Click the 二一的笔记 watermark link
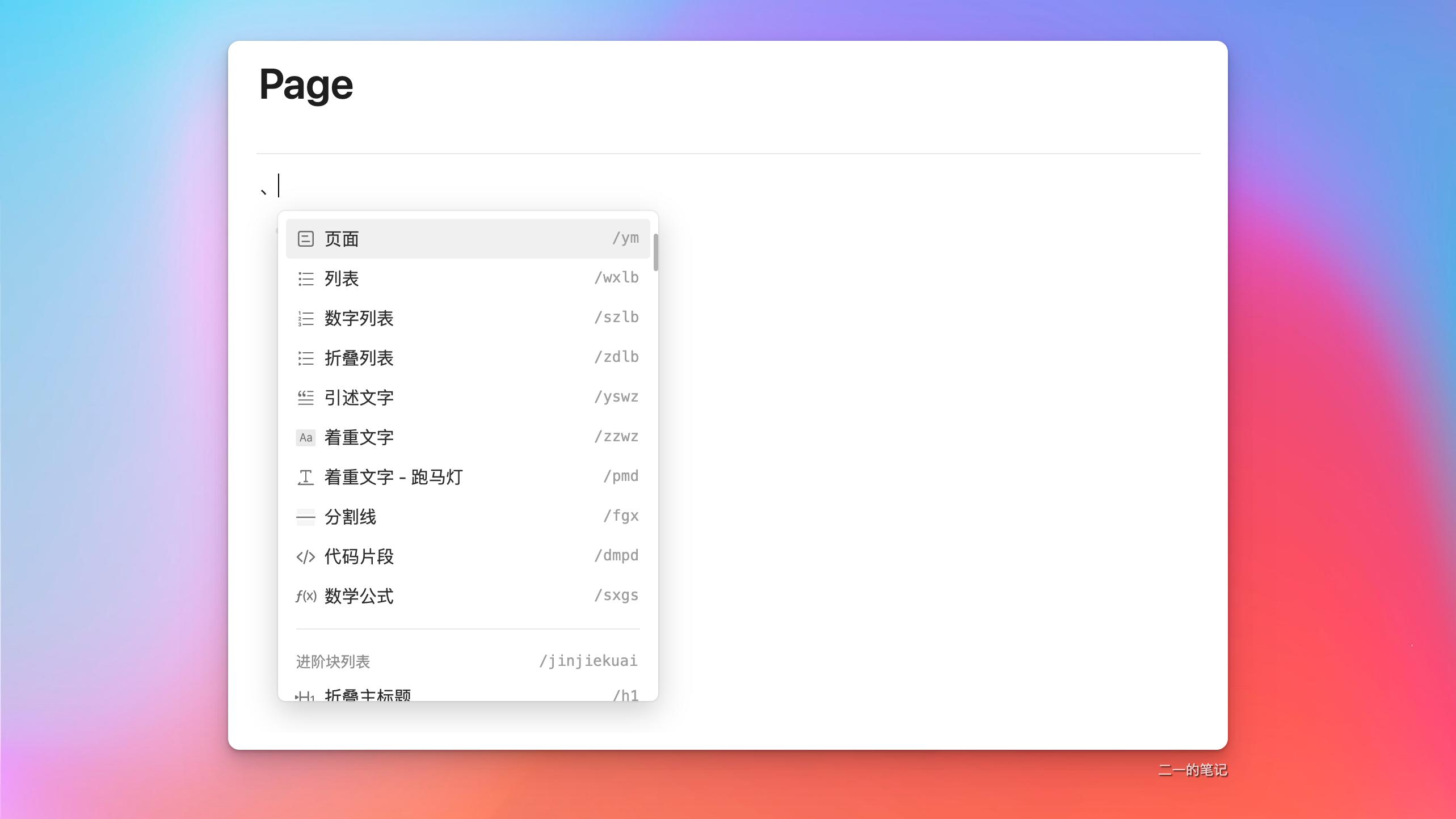The width and height of the screenshot is (1456, 819). coord(1192,770)
